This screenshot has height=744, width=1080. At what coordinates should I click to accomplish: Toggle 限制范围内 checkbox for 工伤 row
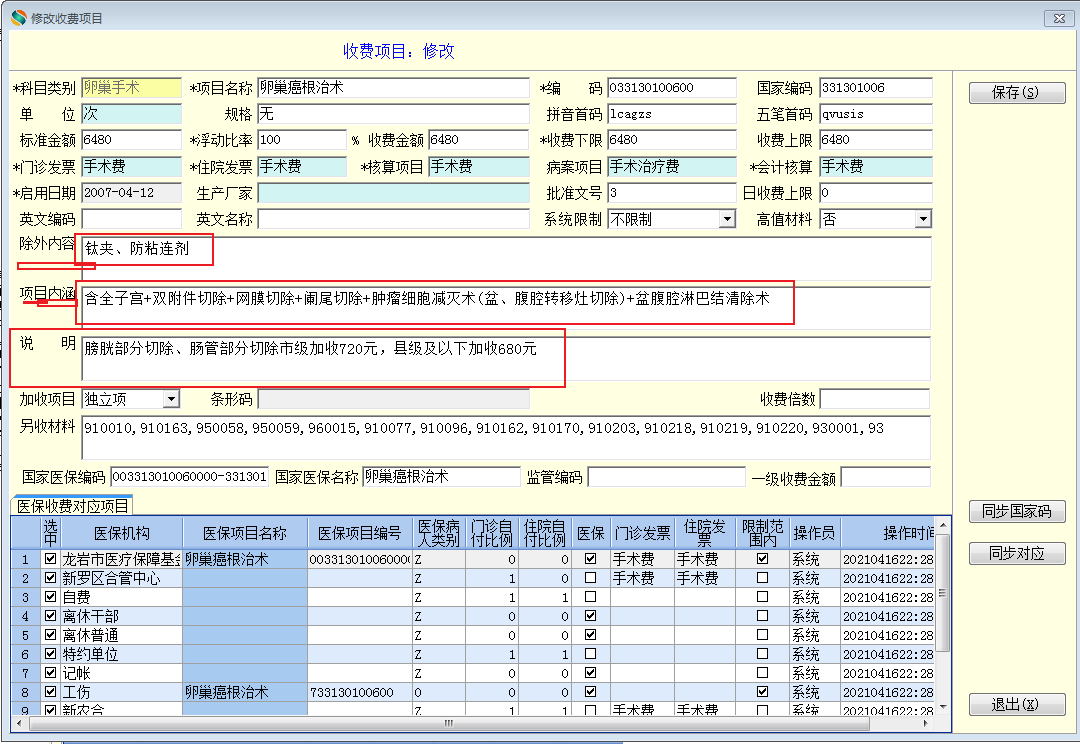click(762, 692)
